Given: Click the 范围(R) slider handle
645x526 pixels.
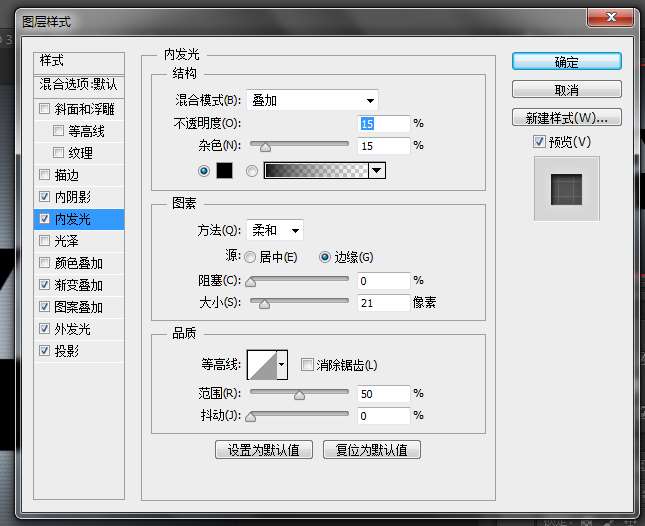Looking at the screenshot, I should 299,395.
